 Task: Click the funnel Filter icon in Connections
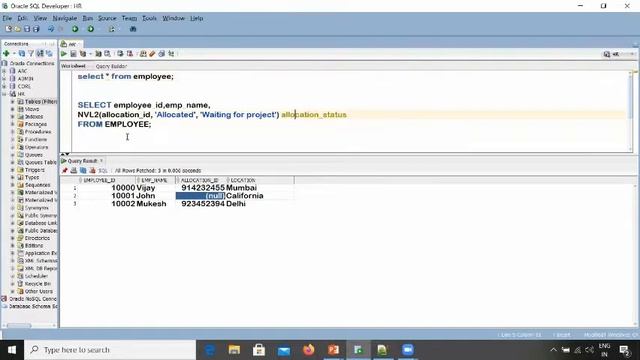click(x=31, y=53)
